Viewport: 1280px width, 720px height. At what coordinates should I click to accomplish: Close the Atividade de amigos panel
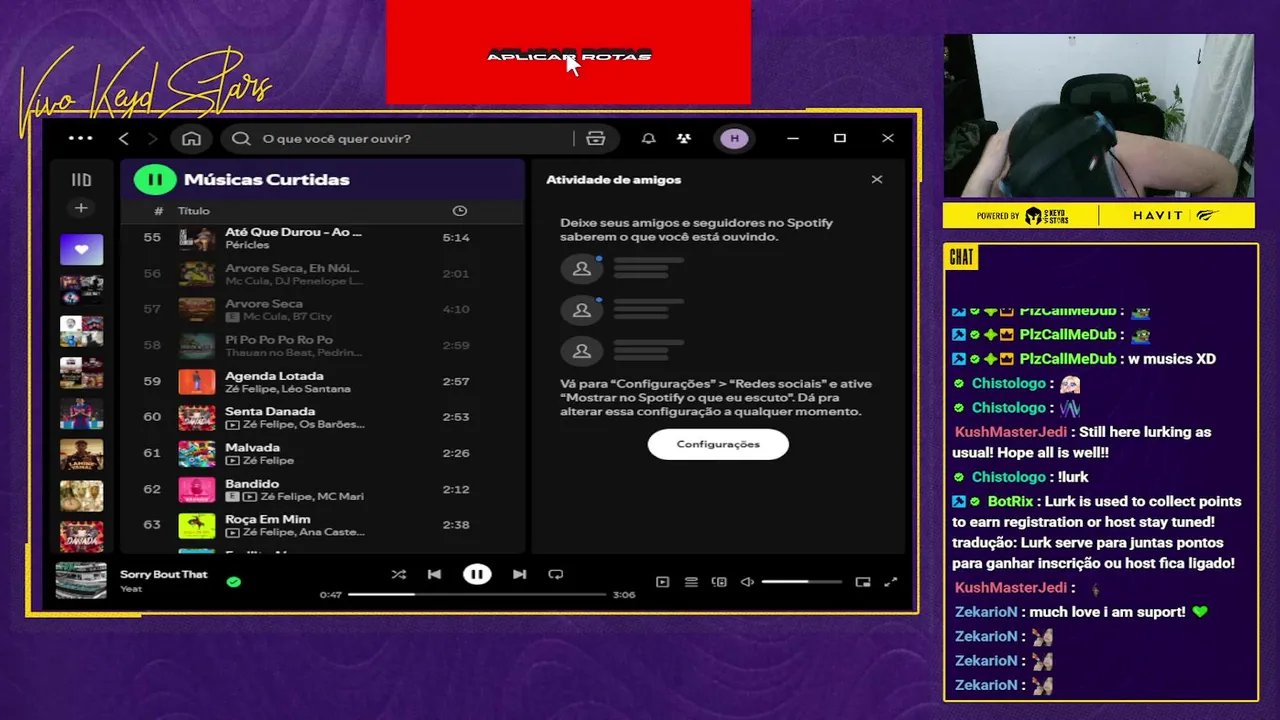pyautogui.click(x=877, y=180)
